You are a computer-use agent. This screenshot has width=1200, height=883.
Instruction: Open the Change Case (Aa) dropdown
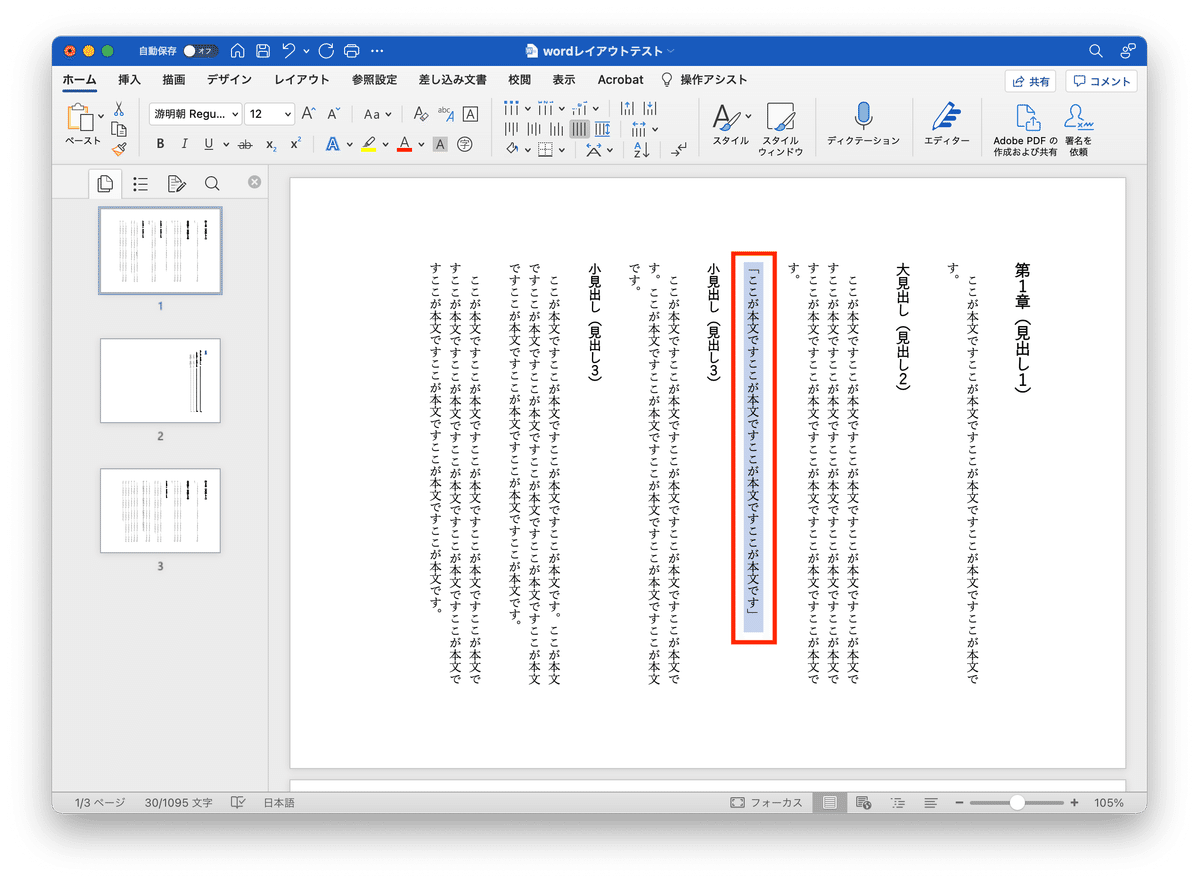tap(377, 114)
